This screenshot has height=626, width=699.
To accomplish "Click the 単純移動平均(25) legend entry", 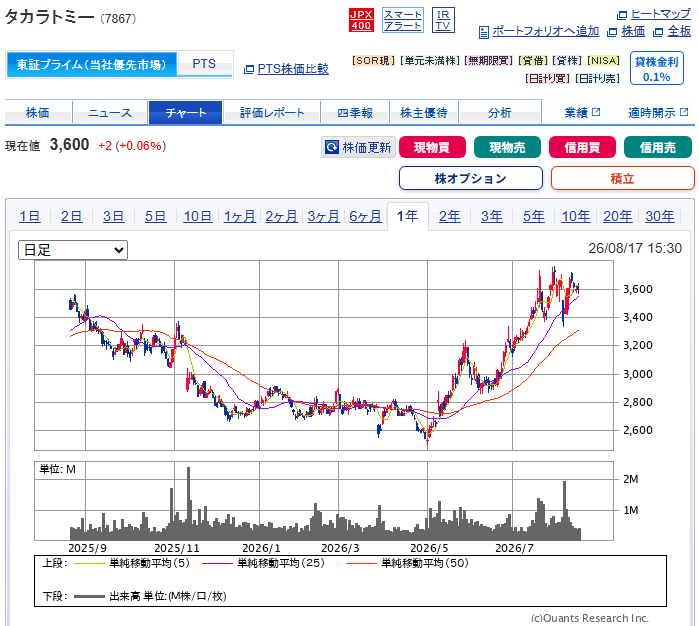I will tap(263, 563).
